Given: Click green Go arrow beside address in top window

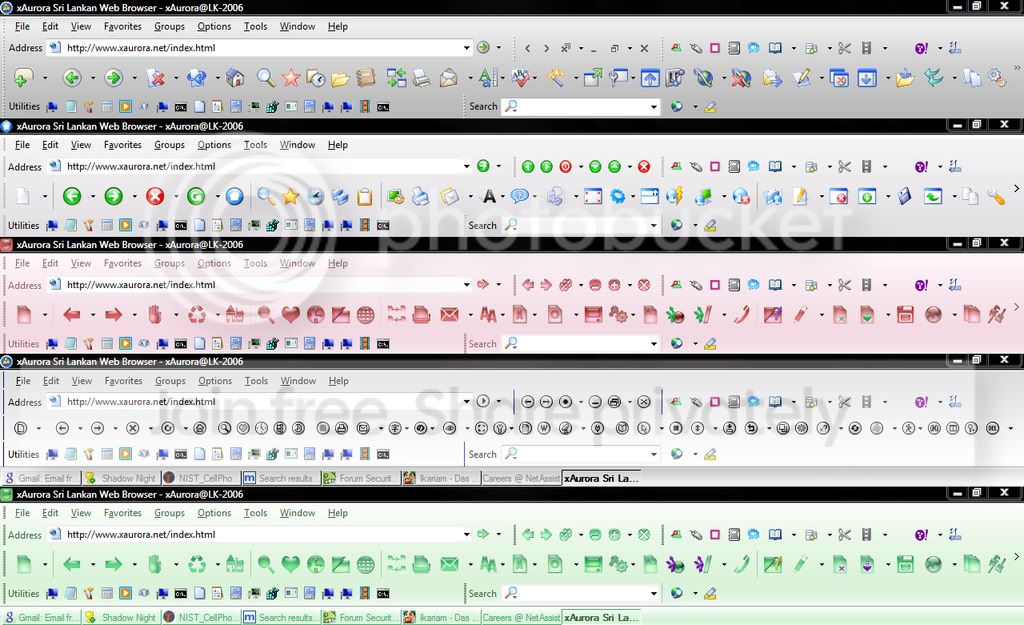Looking at the screenshot, I should click(x=483, y=48).
